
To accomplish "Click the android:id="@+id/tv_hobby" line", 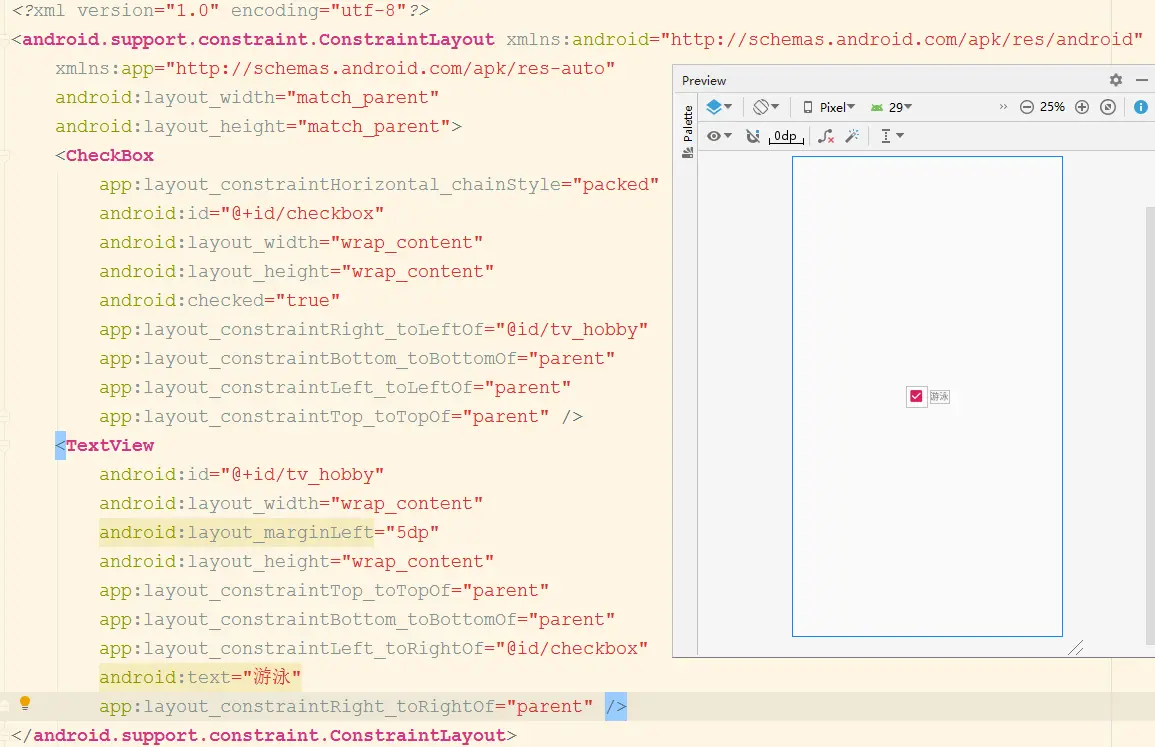I will click(x=242, y=474).
